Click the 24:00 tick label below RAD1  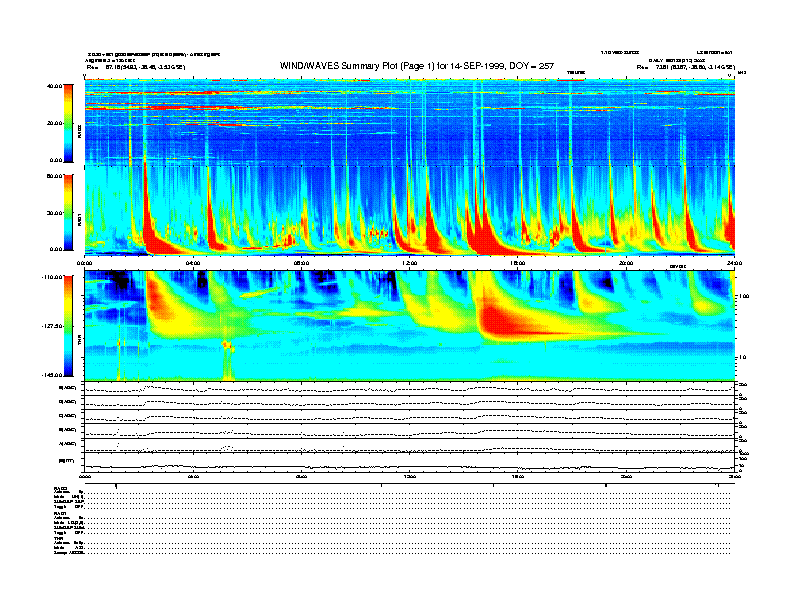pos(734,263)
